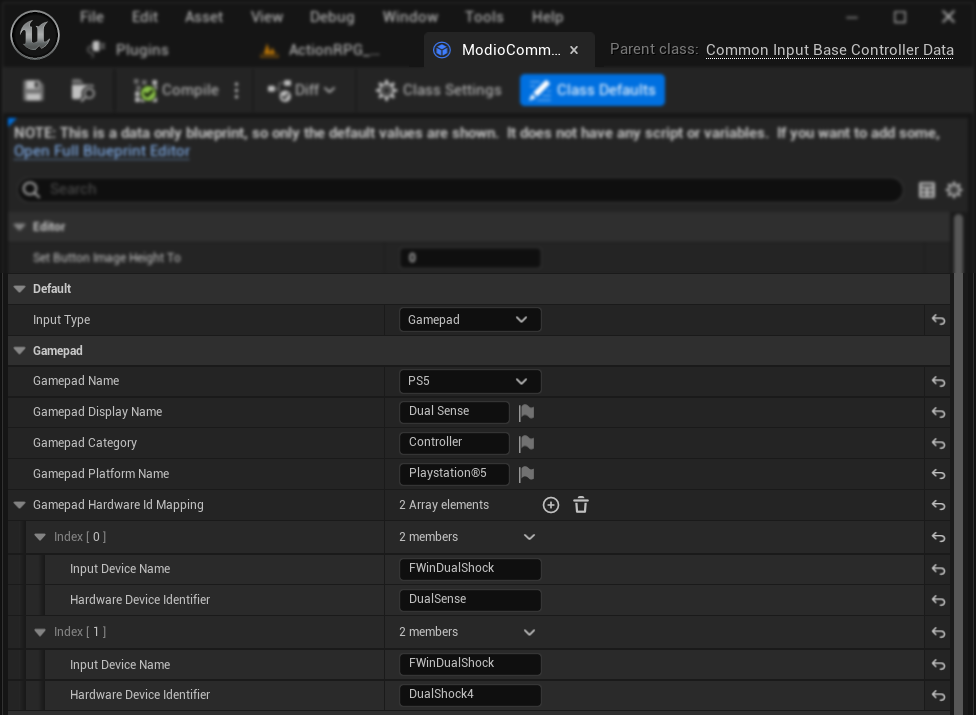976x715 pixels.
Task: Open the Diff dropdown
Action: (x=302, y=90)
